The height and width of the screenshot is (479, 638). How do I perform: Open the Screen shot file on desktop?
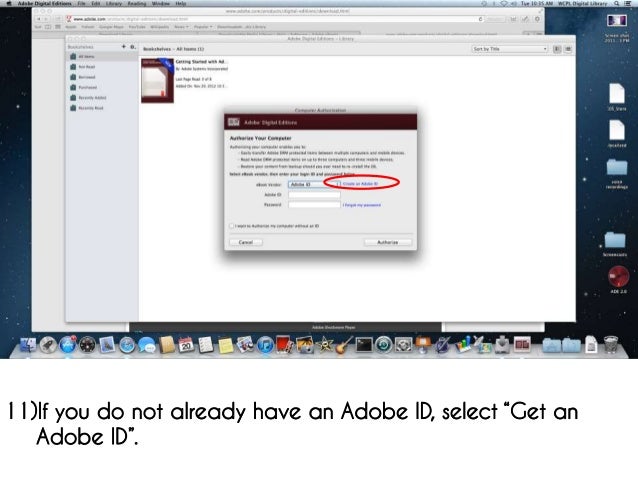pyautogui.click(x=617, y=20)
